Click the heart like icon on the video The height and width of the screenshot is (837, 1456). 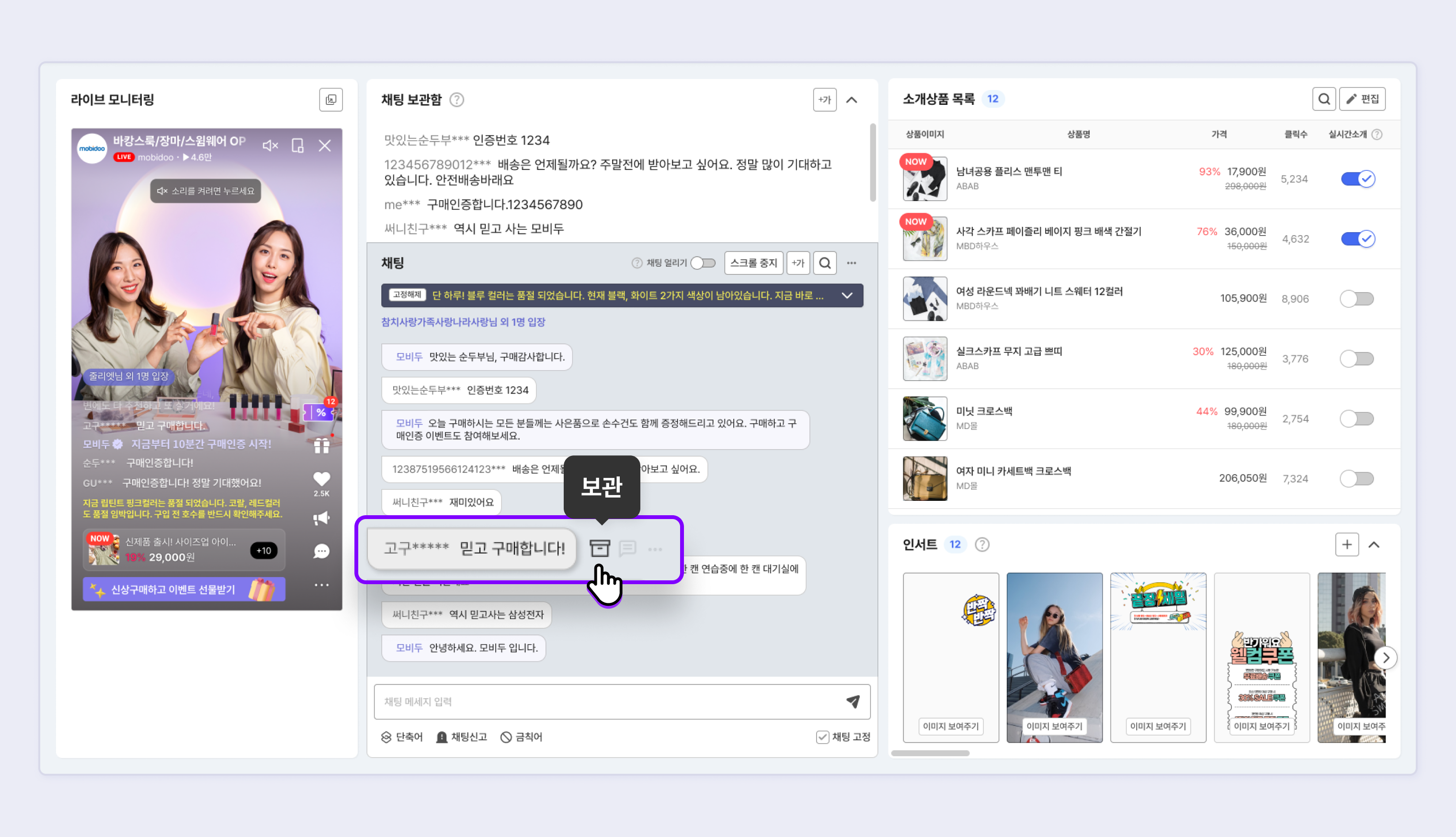321,479
